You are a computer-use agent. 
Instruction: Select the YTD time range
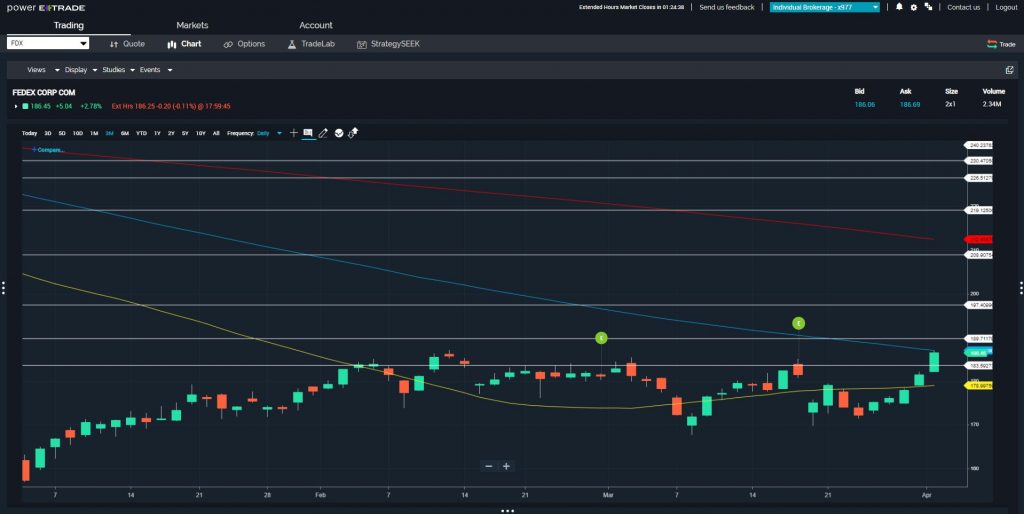coord(141,133)
